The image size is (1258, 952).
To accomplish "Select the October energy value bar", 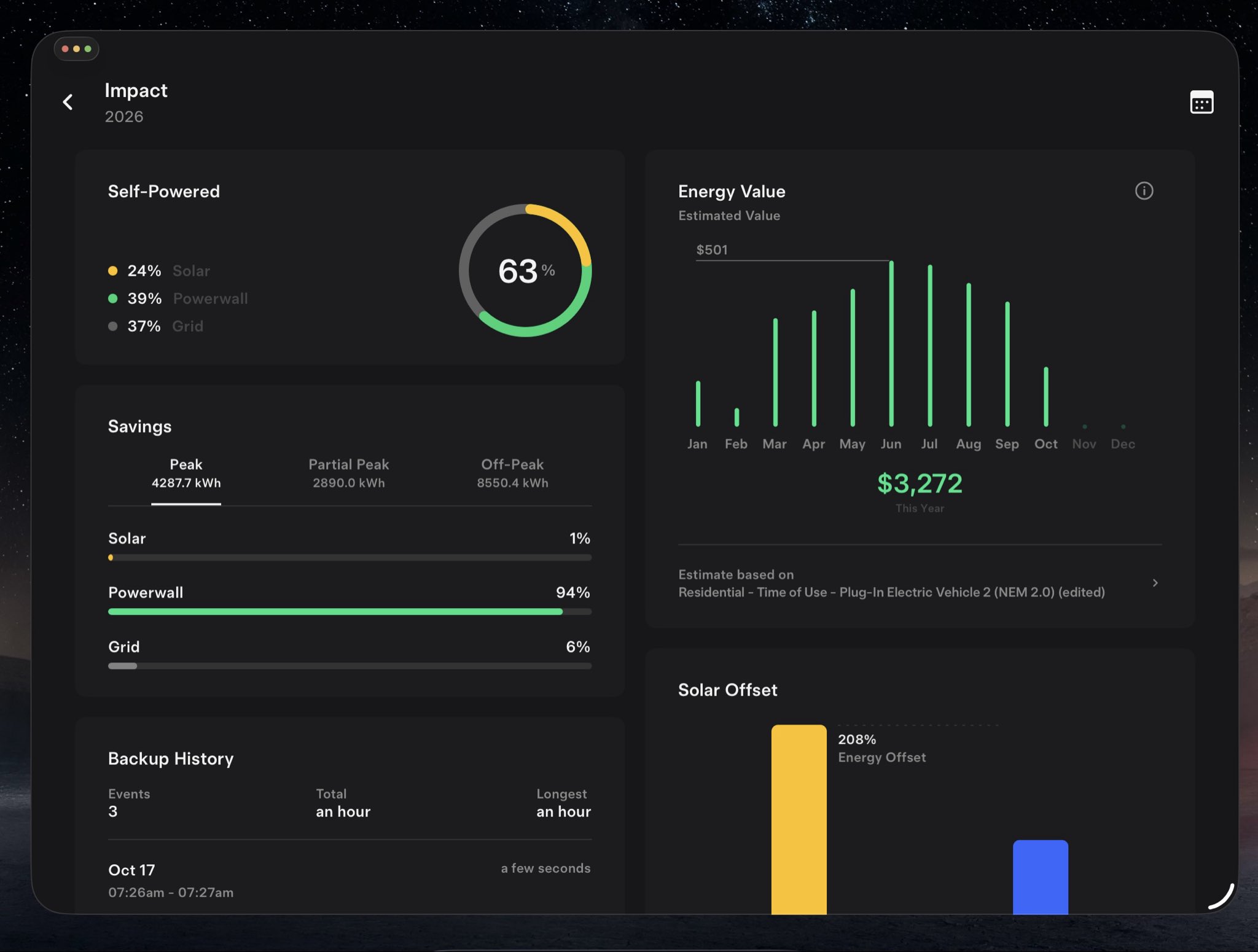I will (1046, 397).
